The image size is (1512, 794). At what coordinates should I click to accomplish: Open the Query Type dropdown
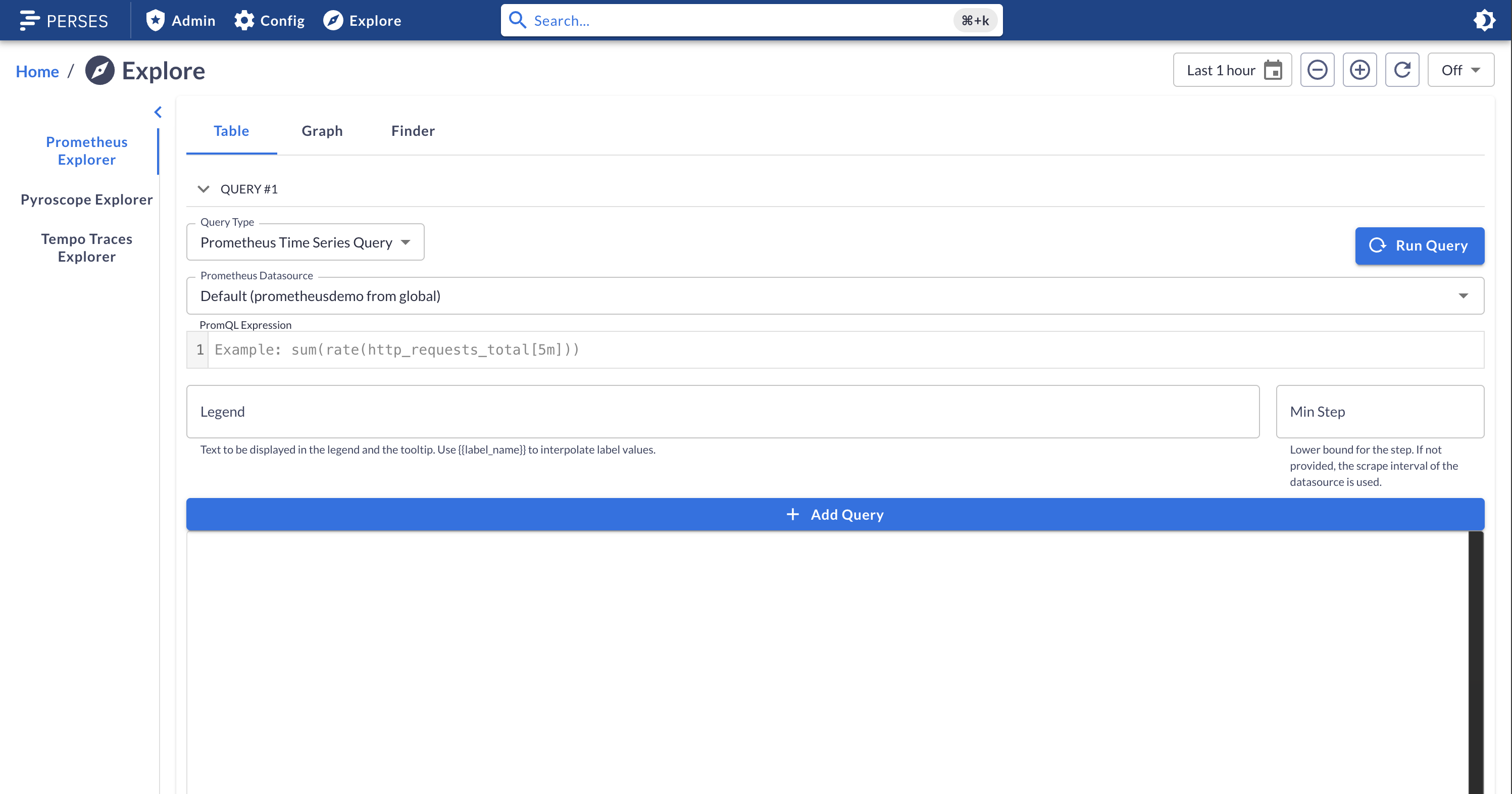coord(305,242)
